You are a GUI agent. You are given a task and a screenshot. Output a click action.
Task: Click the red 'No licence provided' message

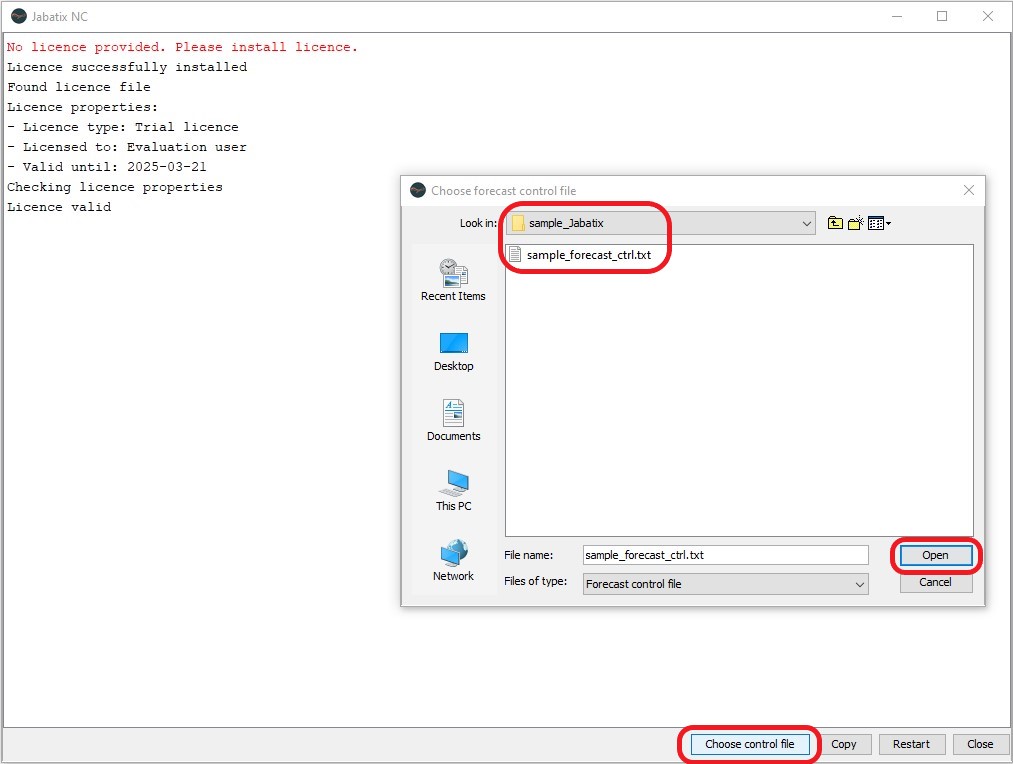coord(182,47)
